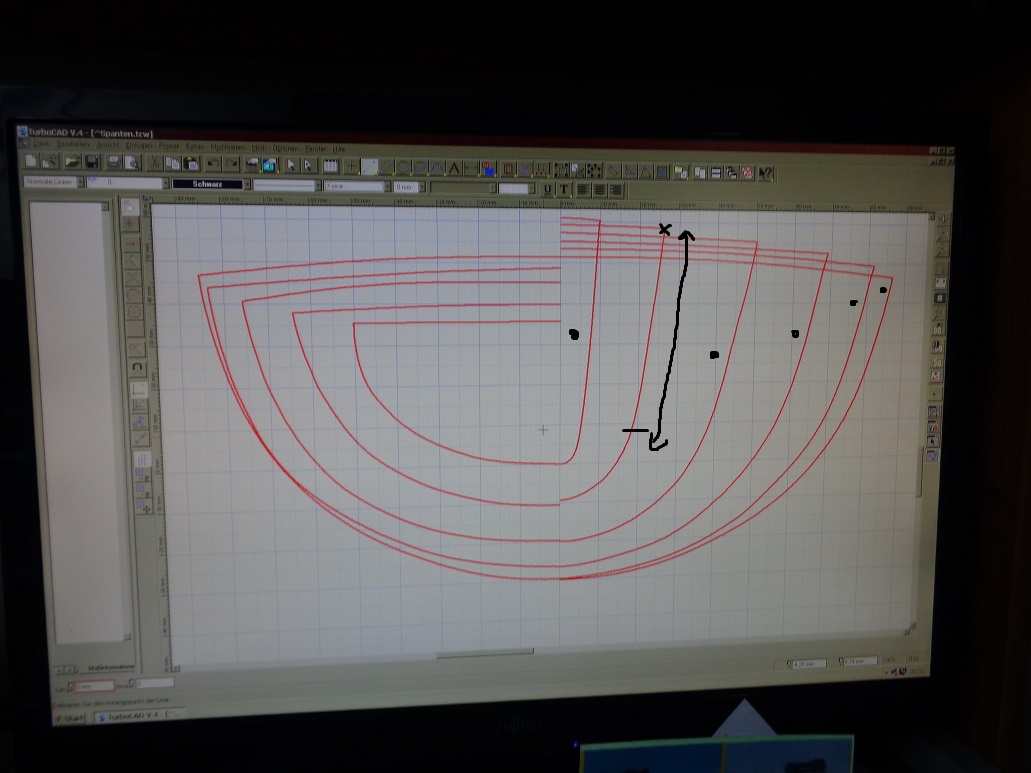Toggle underline 'U' text formatting

coord(548,189)
